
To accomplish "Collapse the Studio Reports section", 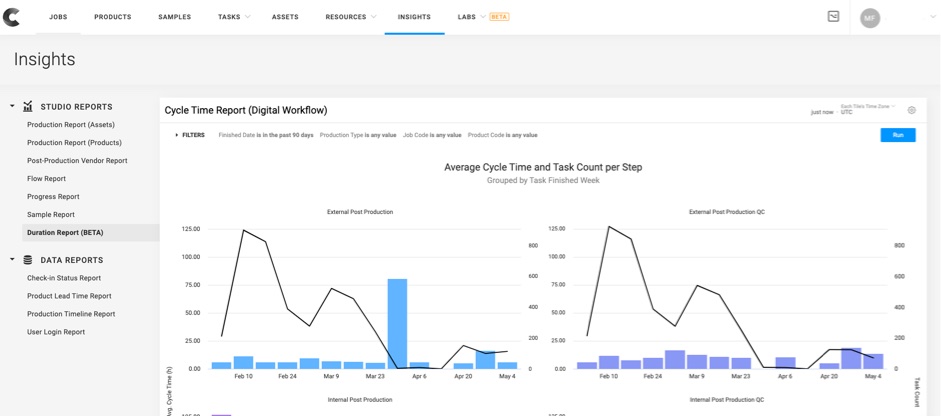I will 13,107.
